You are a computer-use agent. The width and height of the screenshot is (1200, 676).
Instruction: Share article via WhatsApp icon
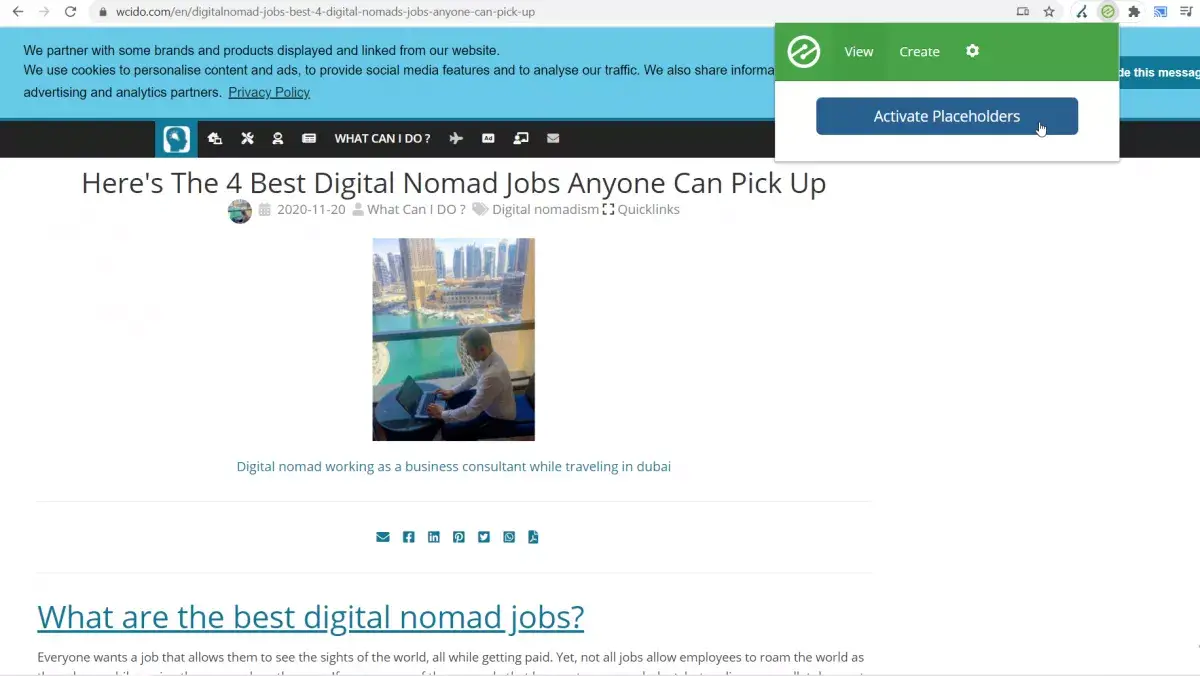click(x=509, y=537)
